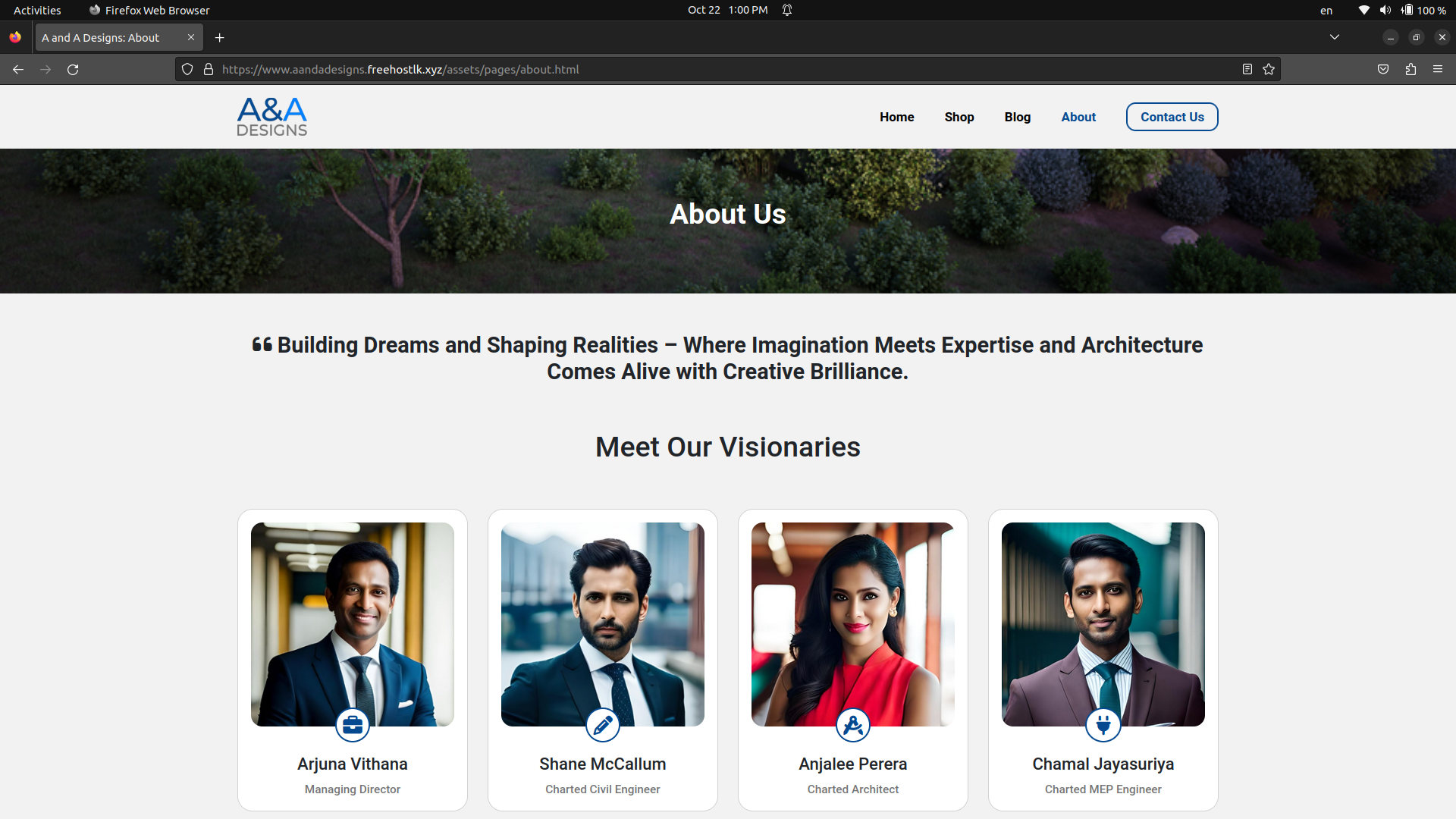
Task: Toggle reader view in the address bar
Action: 1247,69
